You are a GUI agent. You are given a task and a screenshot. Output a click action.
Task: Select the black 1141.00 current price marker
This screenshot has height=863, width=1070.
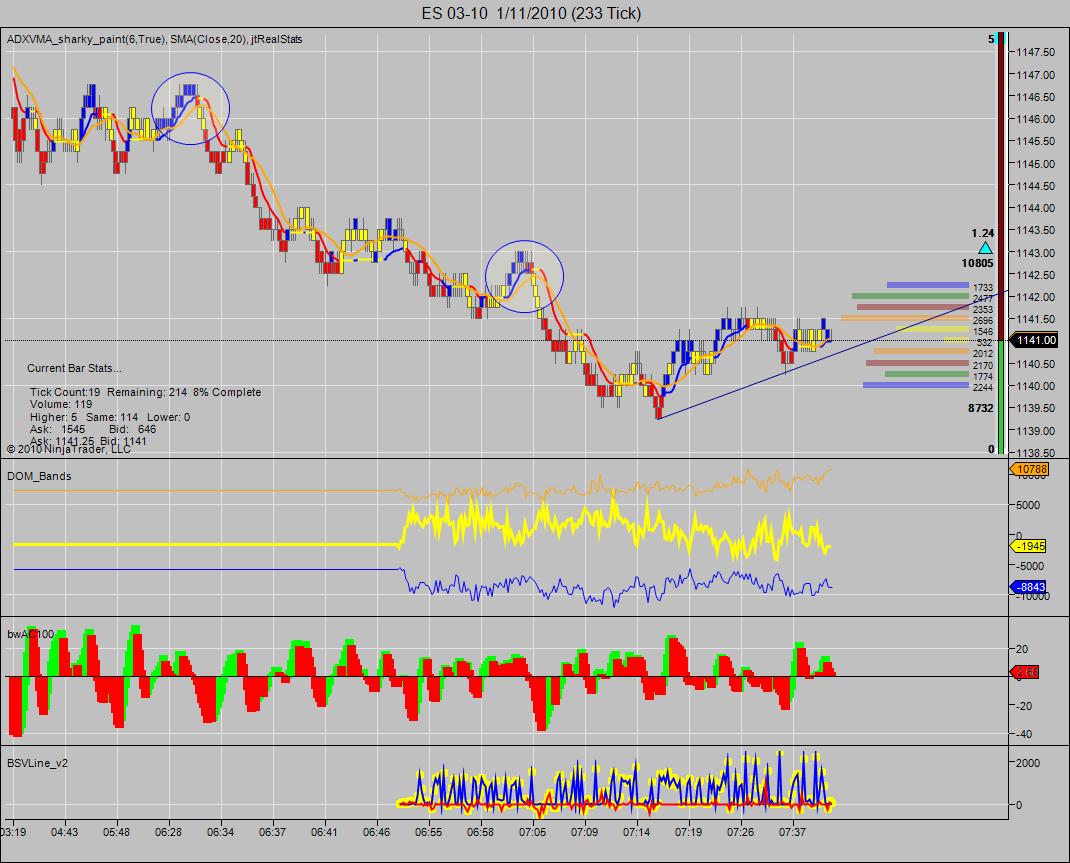pyautogui.click(x=1035, y=340)
